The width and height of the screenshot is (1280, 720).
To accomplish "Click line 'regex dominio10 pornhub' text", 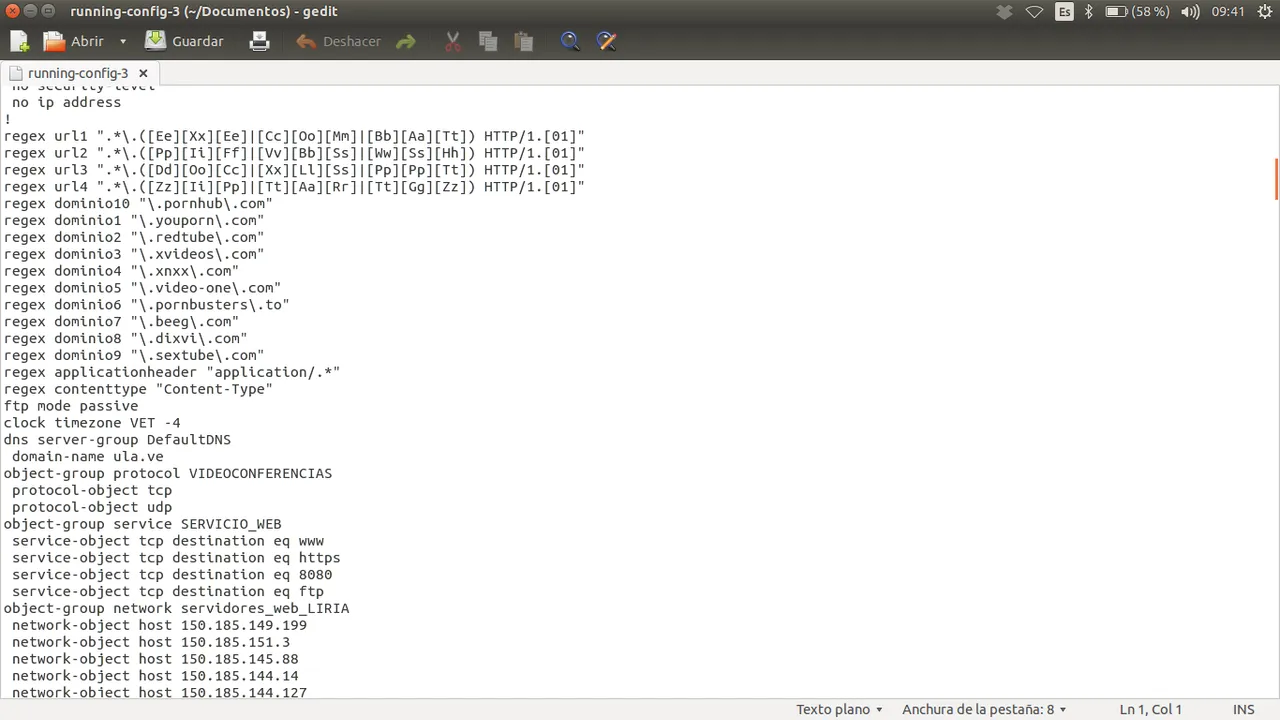I will click(138, 203).
